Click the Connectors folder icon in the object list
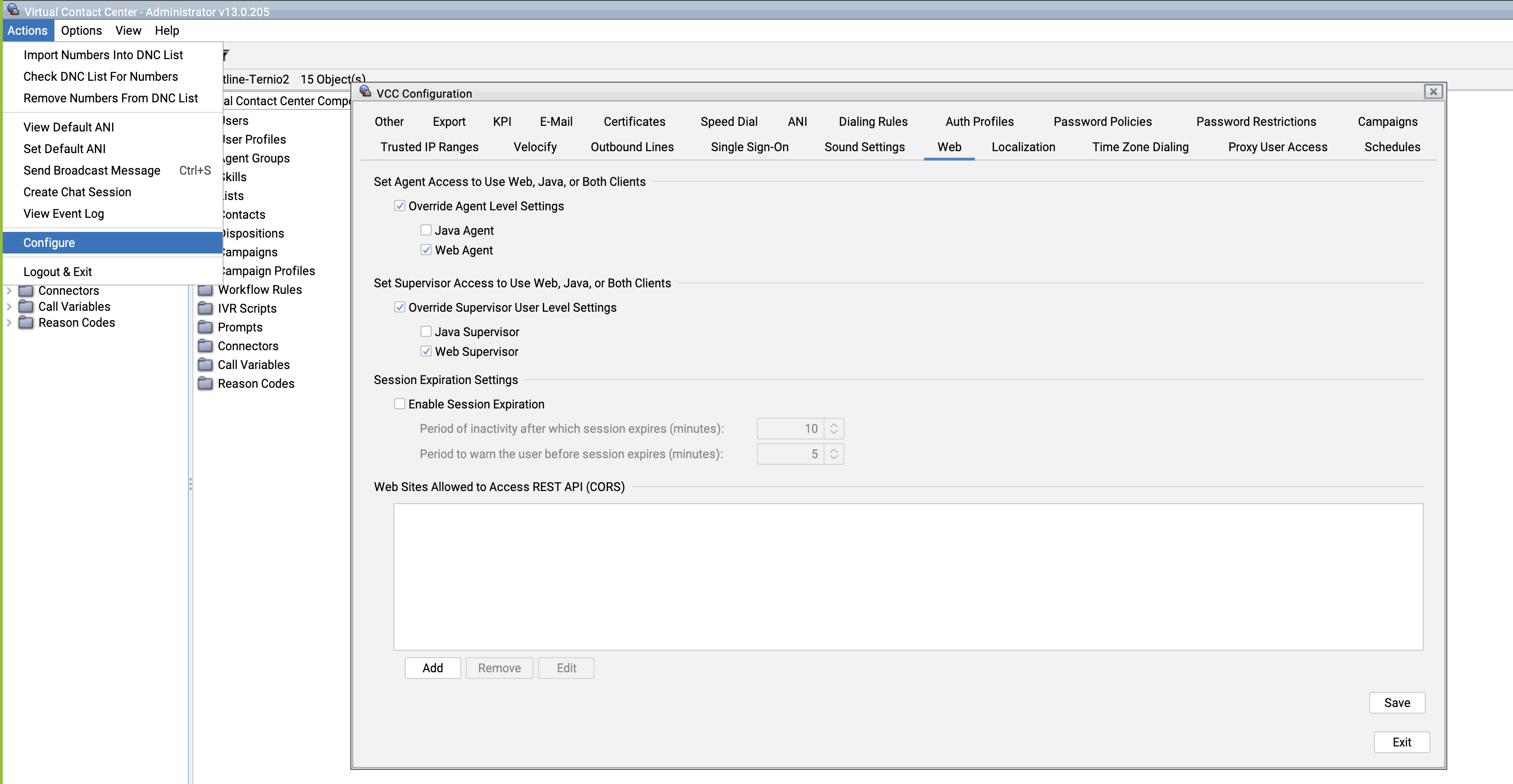Viewport: 1513px width, 784px height. (205, 346)
